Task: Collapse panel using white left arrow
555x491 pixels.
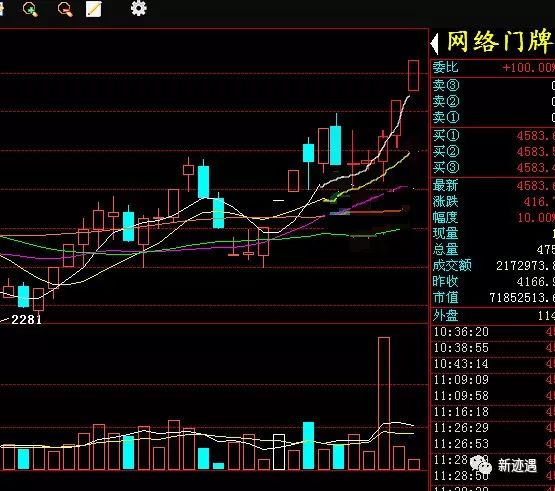Action: tap(434, 44)
